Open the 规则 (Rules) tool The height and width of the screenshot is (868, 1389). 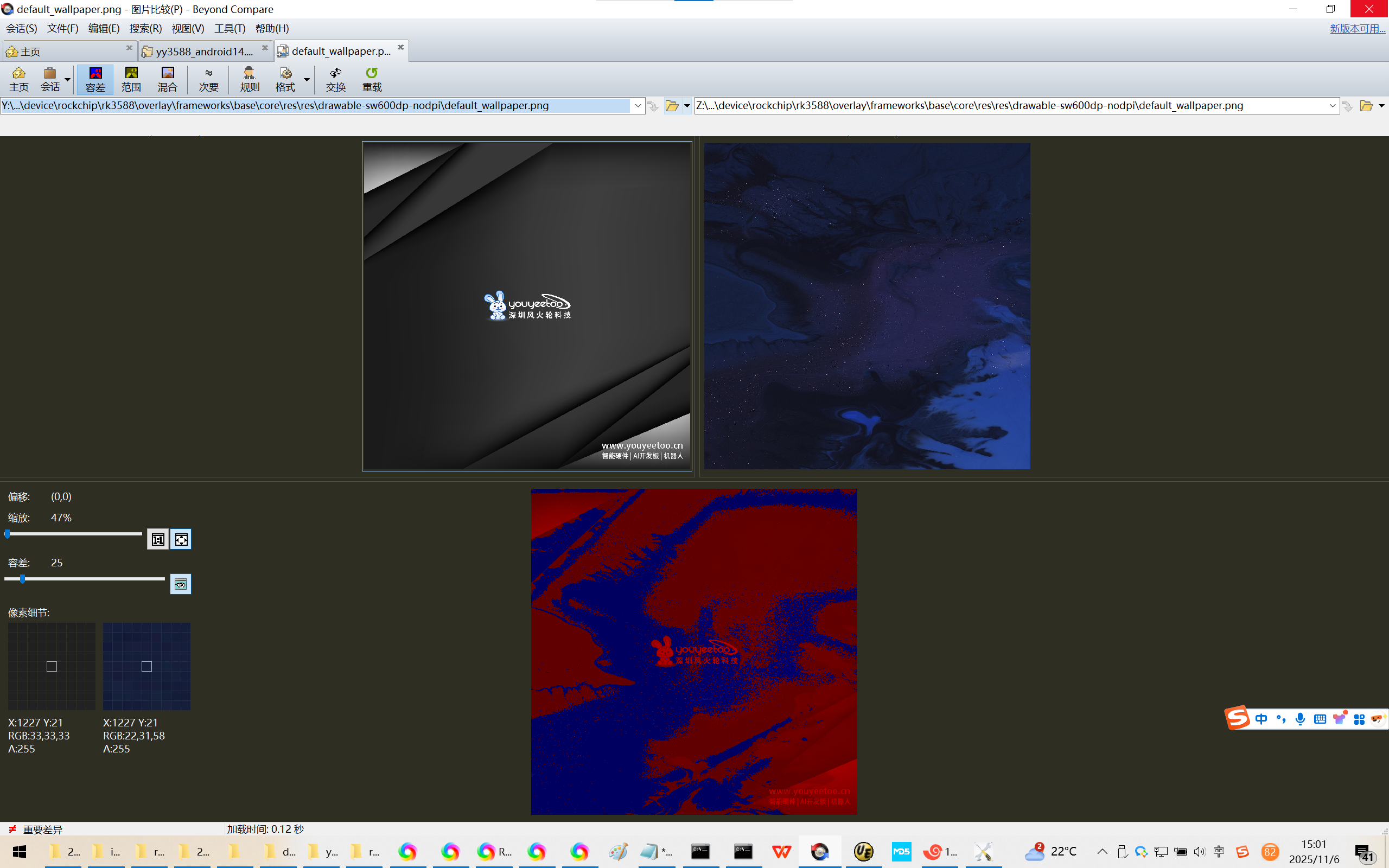point(249,79)
